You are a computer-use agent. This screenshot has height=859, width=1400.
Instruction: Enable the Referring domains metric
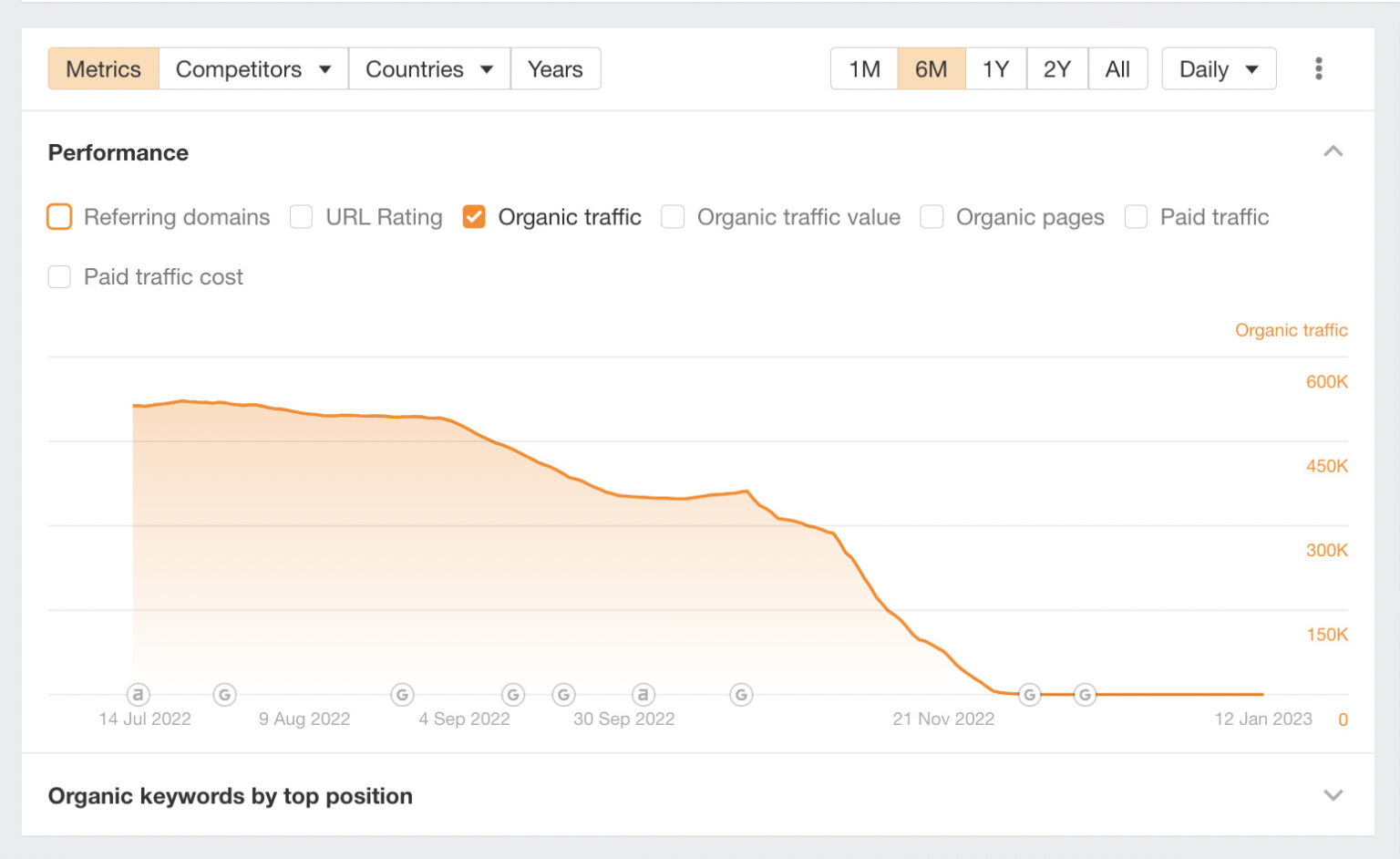point(59,217)
